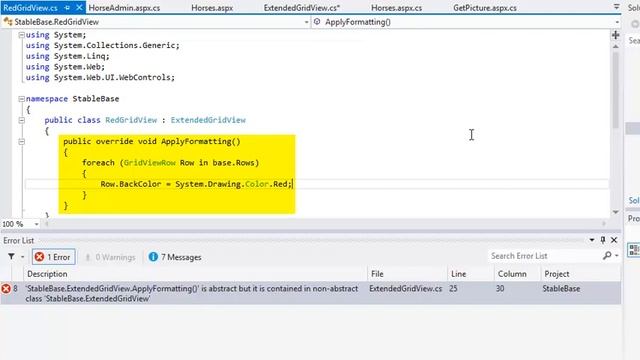Click the StableBase project cell
The image size is (640, 360).
(x=561, y=289)
